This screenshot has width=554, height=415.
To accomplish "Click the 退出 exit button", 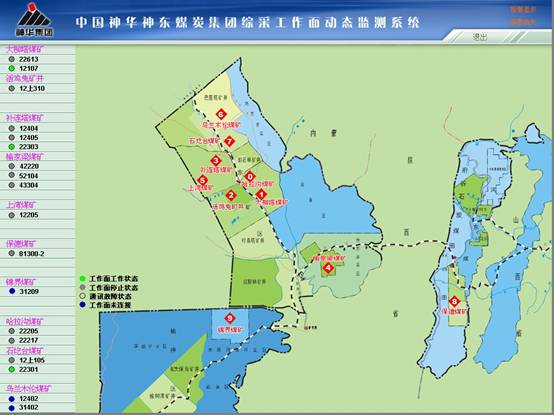I will [479, 37].
